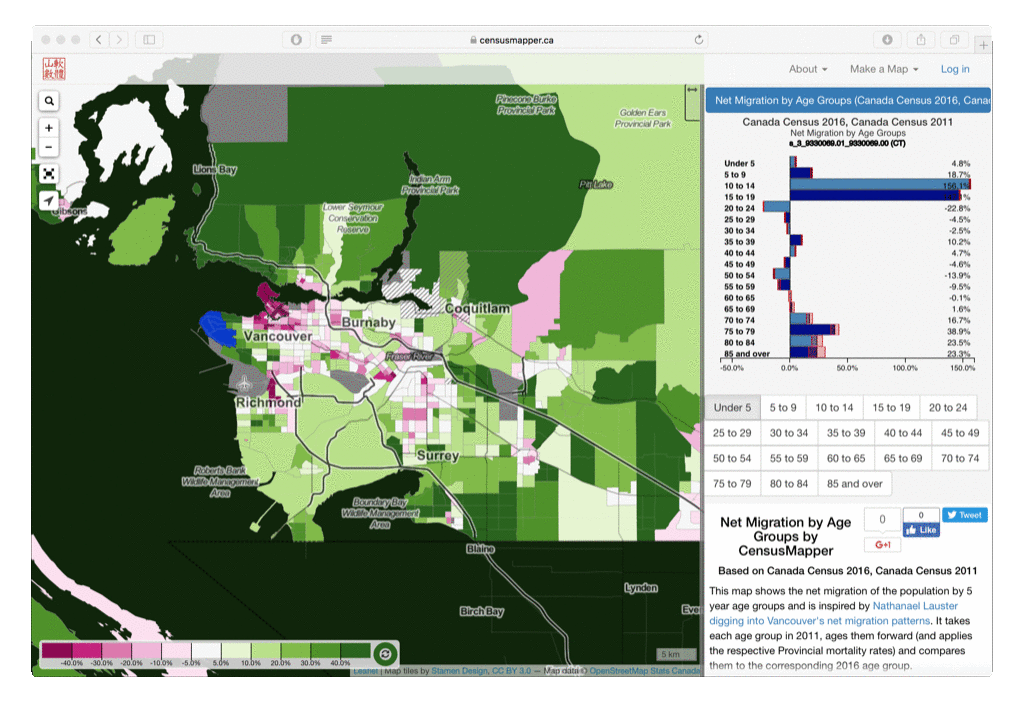Toggle fullscreen map view icon

click(49, 174)
